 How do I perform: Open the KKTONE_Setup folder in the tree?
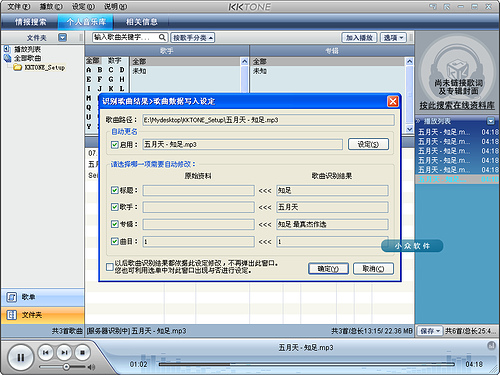click(44, 67)
